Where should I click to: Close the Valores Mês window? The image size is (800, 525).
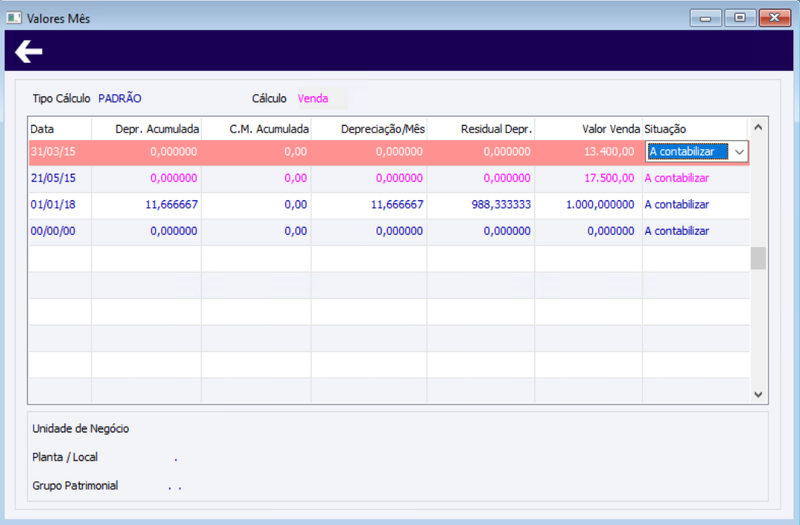pos(774,18)
